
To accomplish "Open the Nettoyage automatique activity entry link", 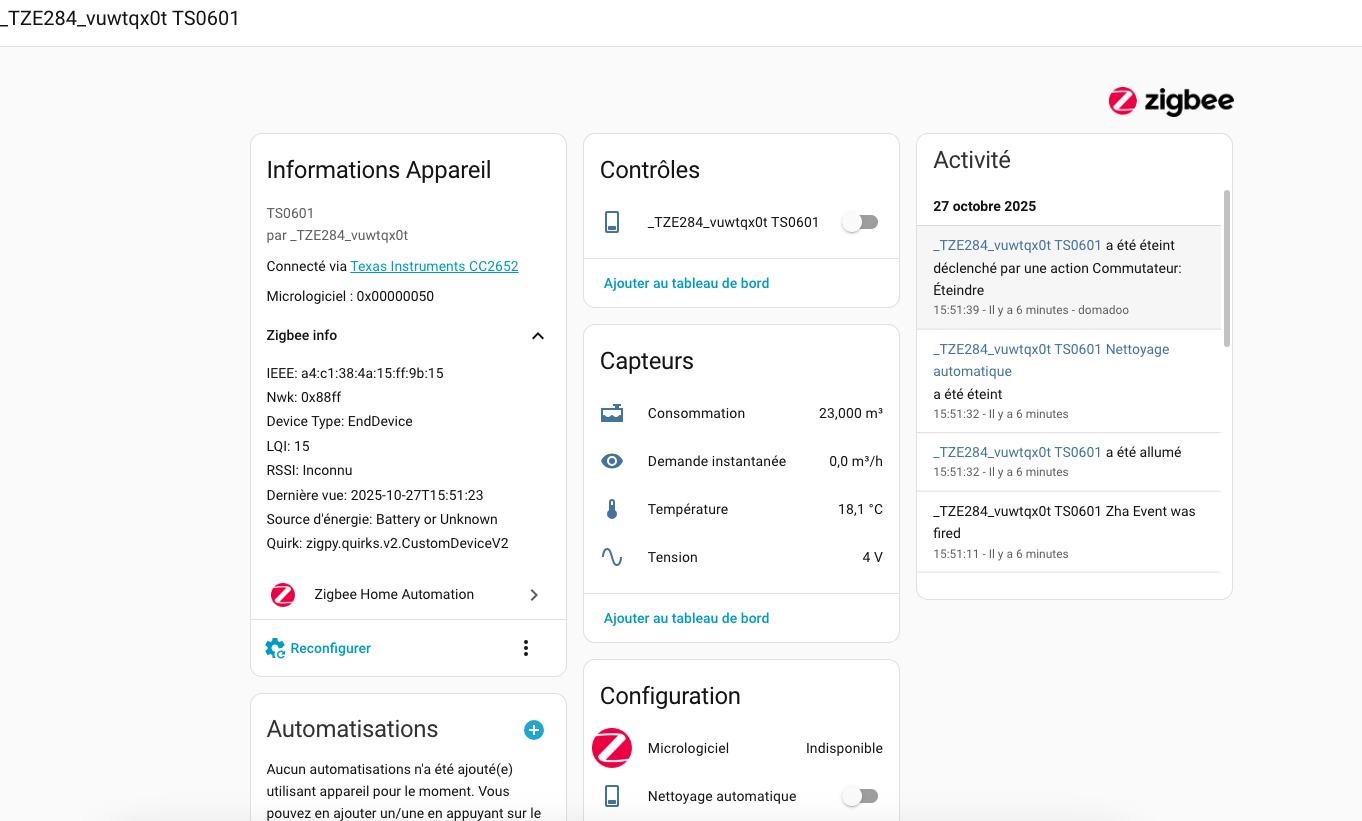I will click(x=1050, y=359).
